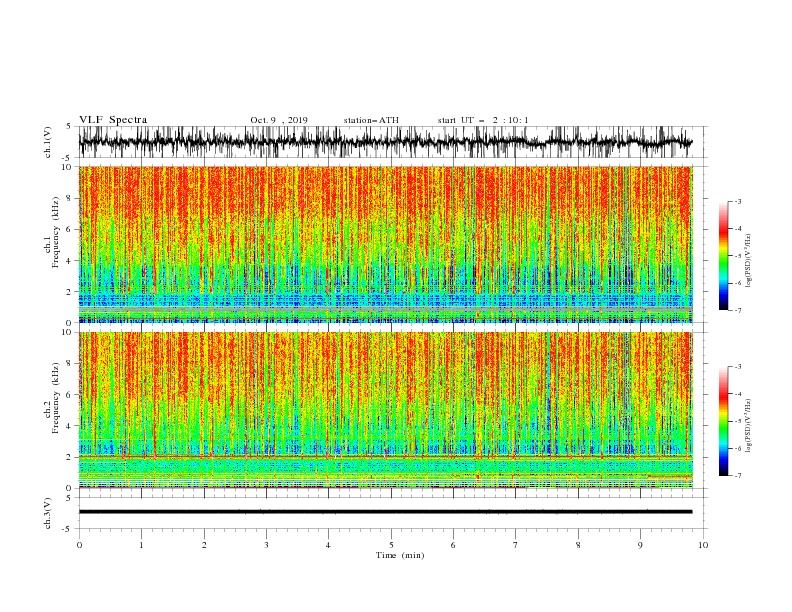Click the lower color bar's log(PSD) label
The width and height of the screenshot is (792, 612).
pyautogui.click(x=749, y=426)
